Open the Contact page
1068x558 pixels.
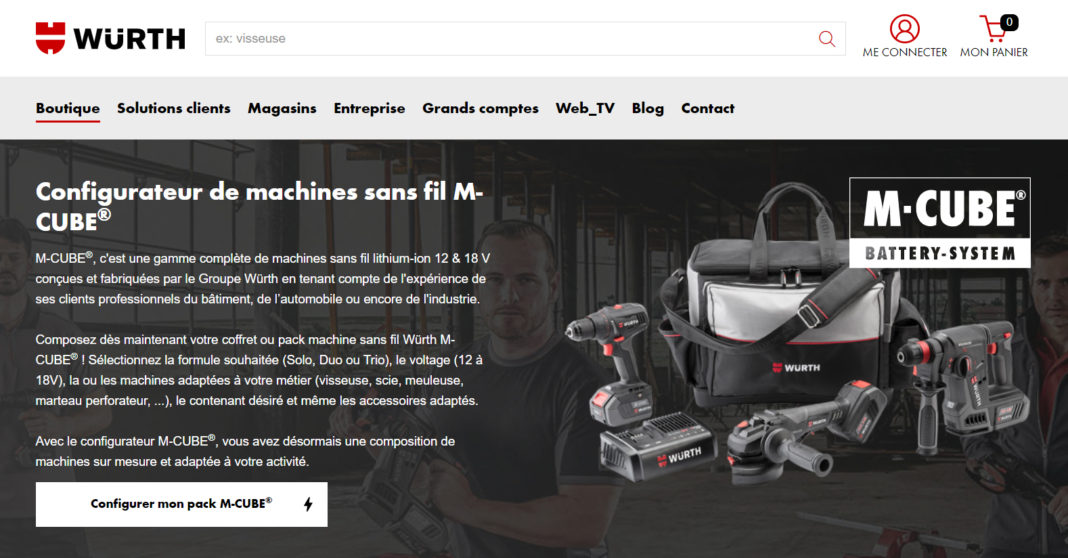(708, 108)
